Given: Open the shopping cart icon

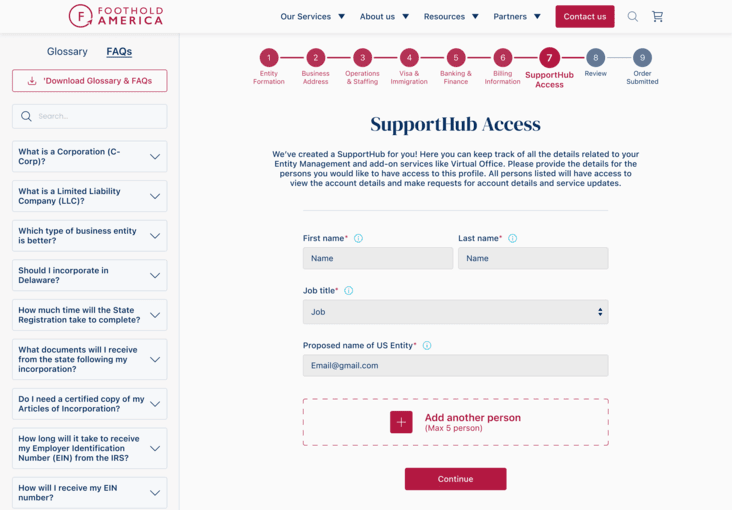Looking at the screenshot, I should pos(657,17).
